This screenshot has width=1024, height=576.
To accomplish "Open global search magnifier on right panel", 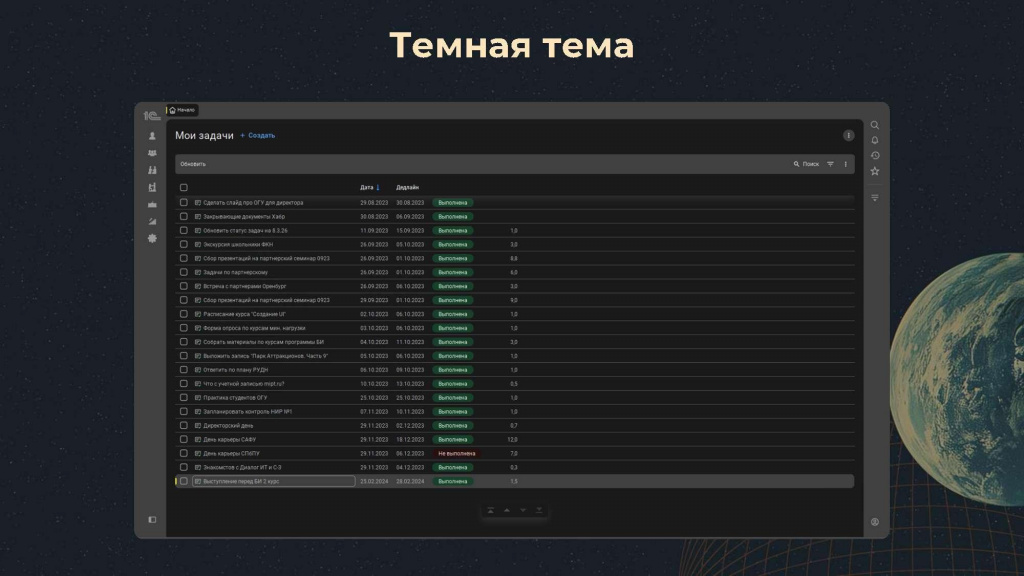I will [874, 125].
